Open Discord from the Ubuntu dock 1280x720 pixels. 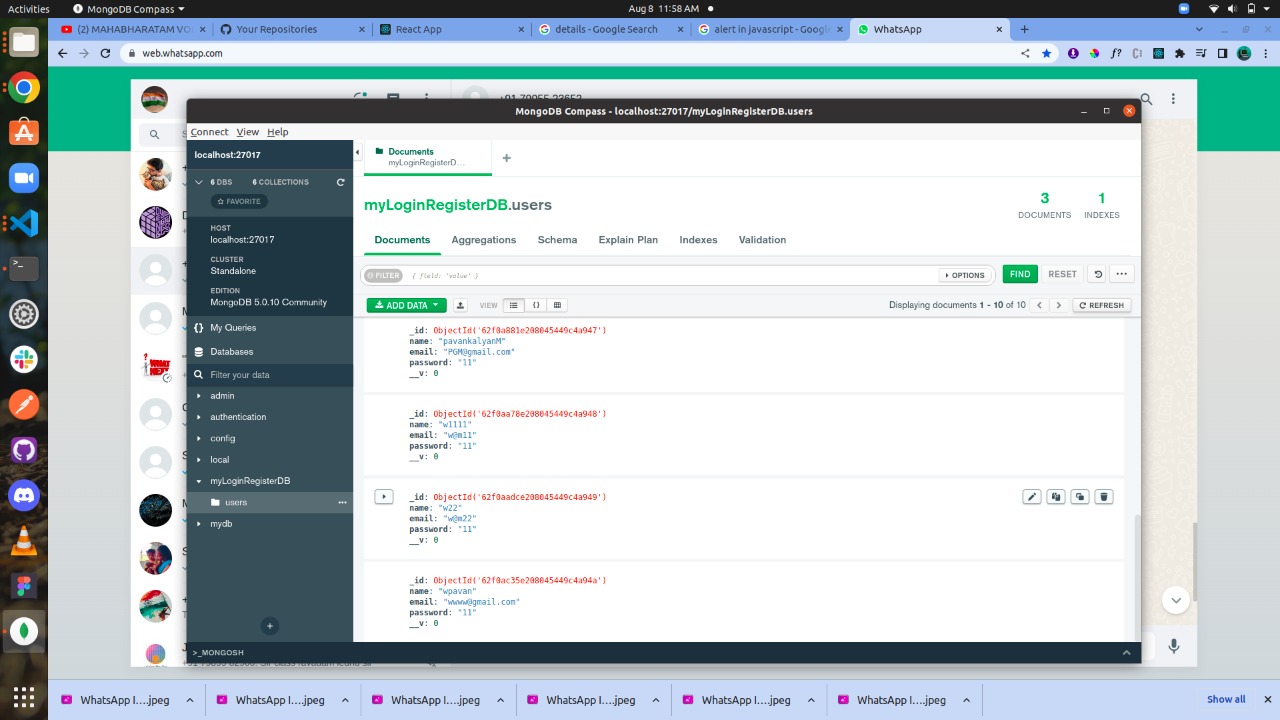tap(24, 495)
